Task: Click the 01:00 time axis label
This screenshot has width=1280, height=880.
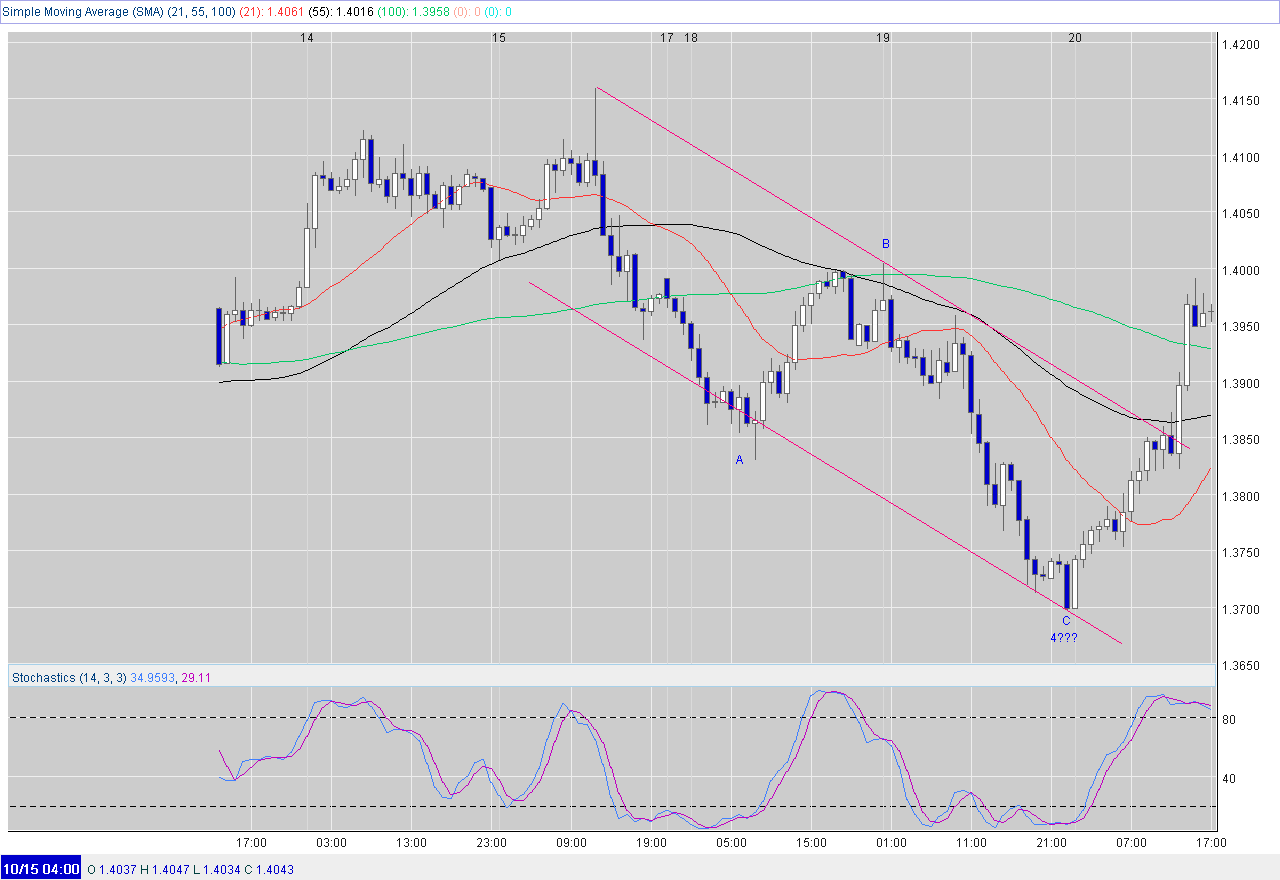Action: point(891,843)
